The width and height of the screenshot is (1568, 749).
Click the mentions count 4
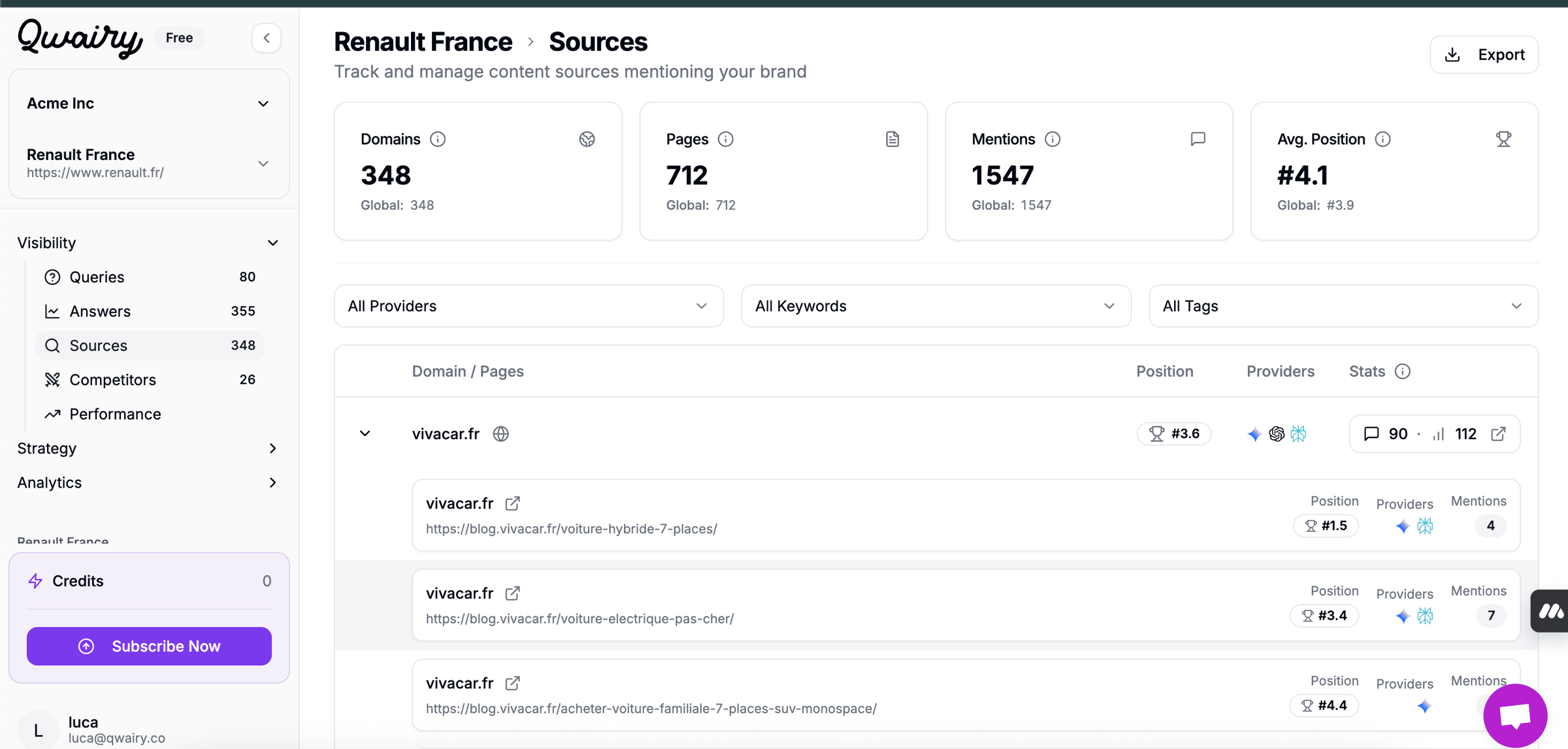(1491, 526)
